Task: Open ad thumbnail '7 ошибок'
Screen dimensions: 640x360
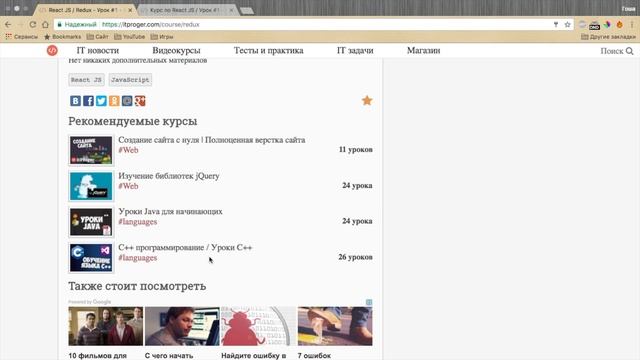Action: pyautogui.click(x=335, y=326)
